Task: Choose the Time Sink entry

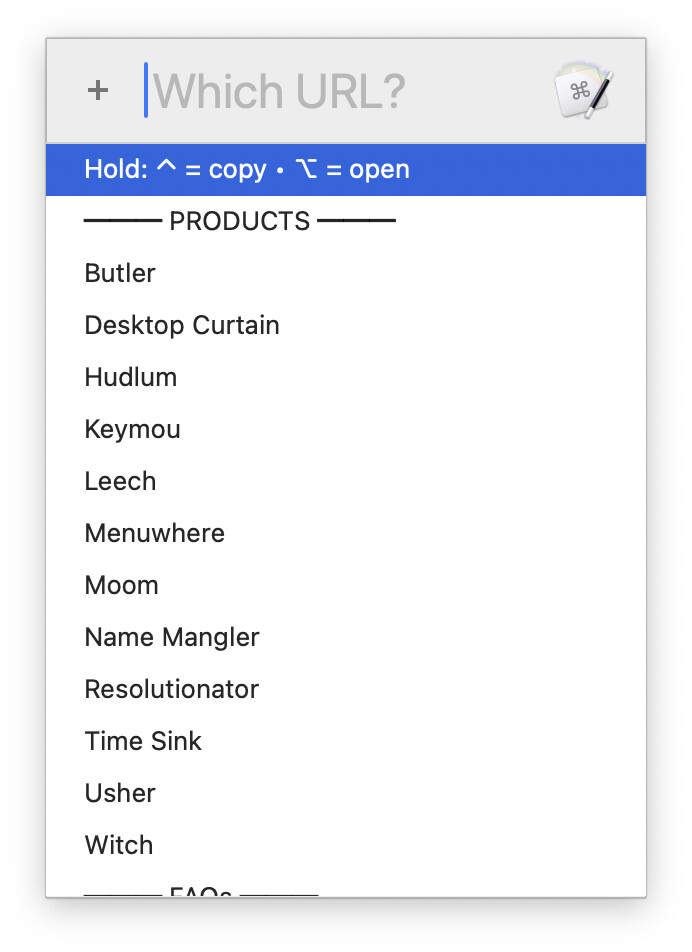Action: point(143,741)
